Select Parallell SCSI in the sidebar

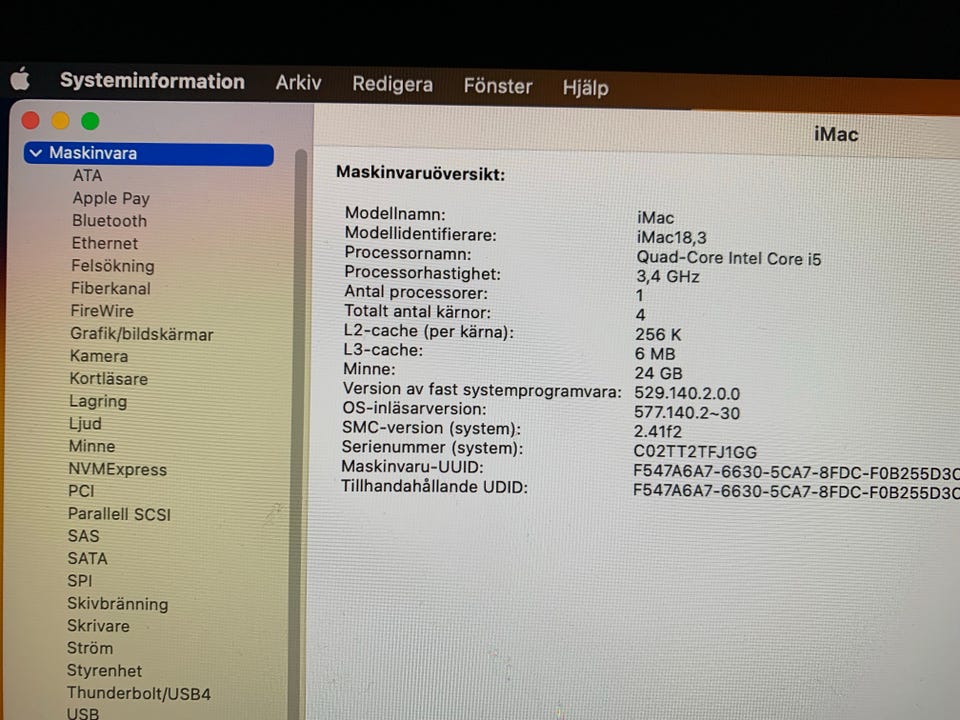pos(119,514)
